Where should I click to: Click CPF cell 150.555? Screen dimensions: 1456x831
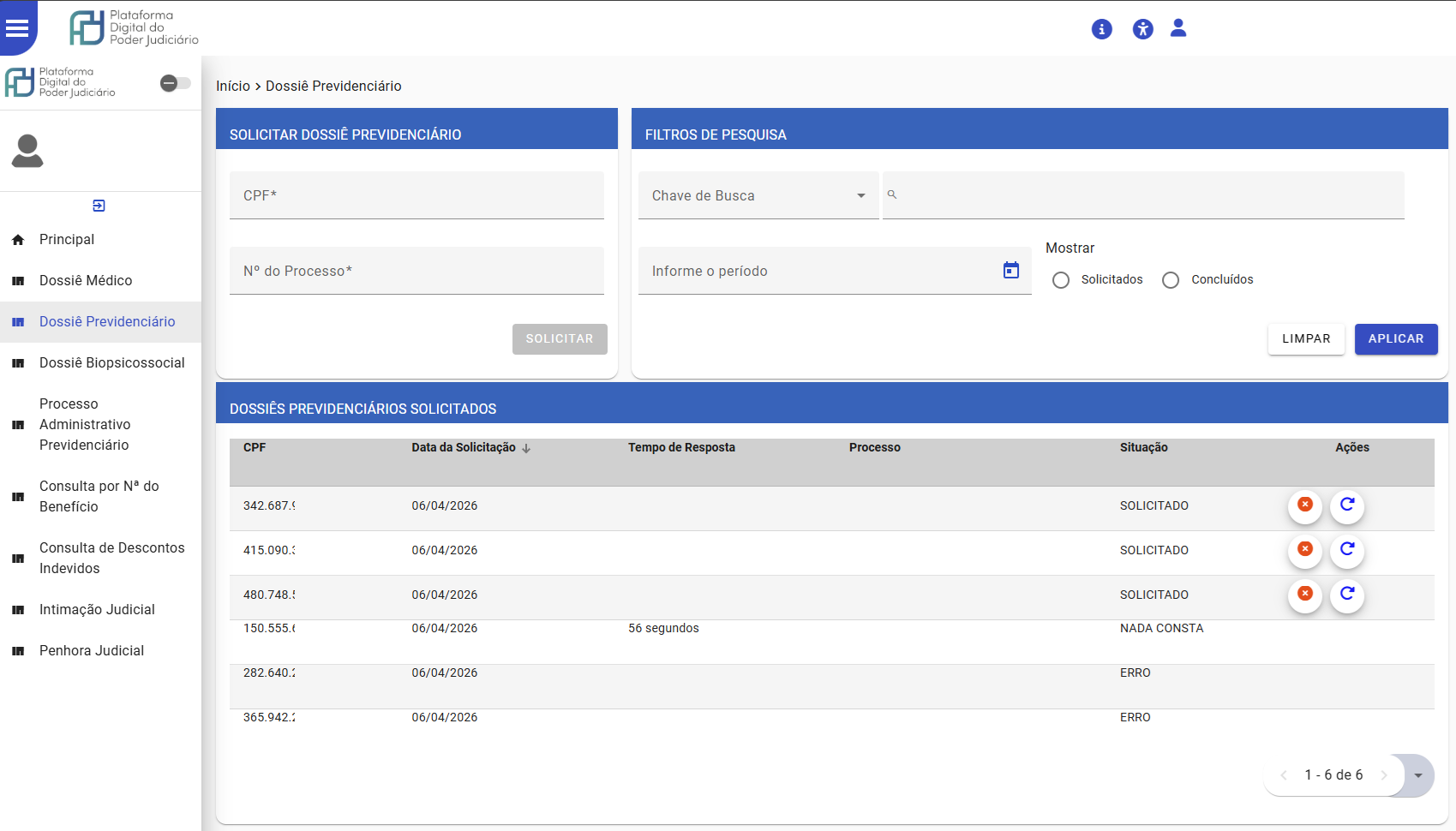[269, 629]
